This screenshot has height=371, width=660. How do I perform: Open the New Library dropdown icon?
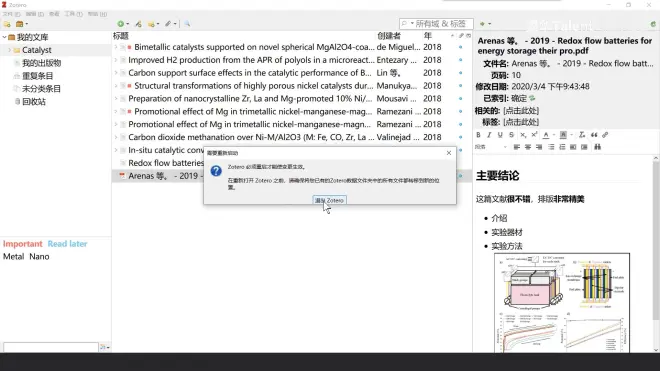point(21,24)
